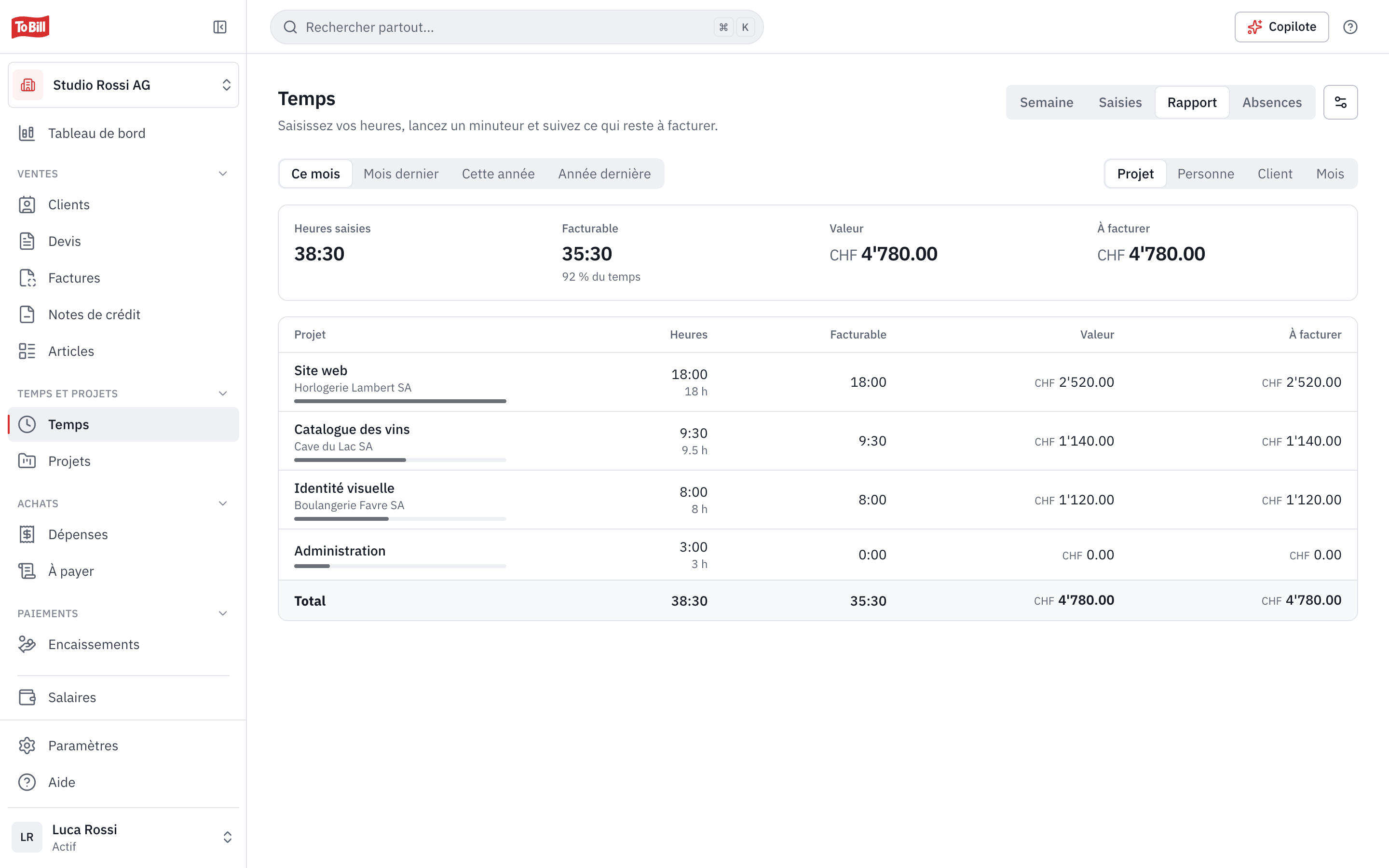The image size is (1389, 868).
Task: Collapse the sidebar panel icon
Action: click(x=220, y=27)
